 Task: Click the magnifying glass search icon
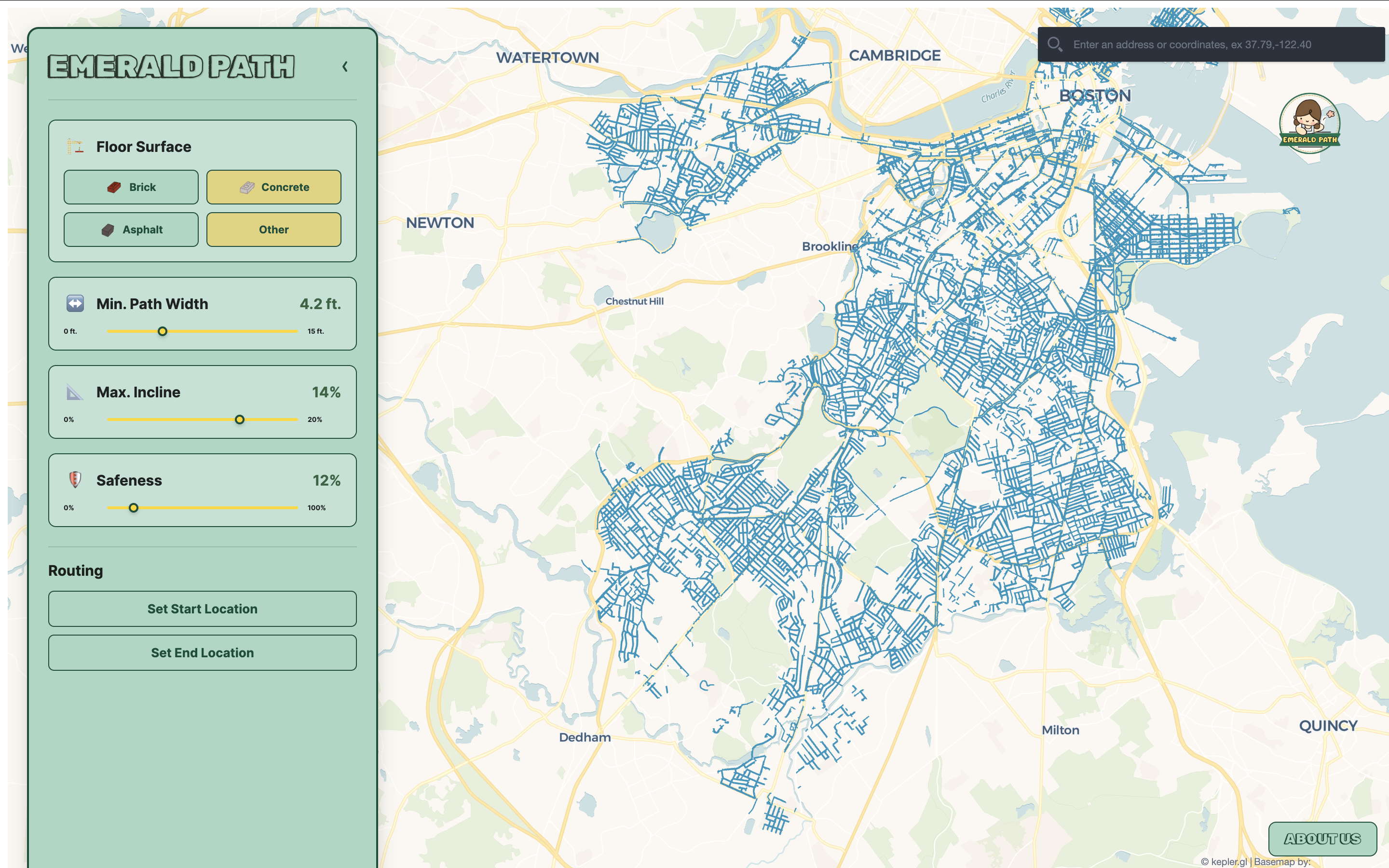[x=1054, y=44]
